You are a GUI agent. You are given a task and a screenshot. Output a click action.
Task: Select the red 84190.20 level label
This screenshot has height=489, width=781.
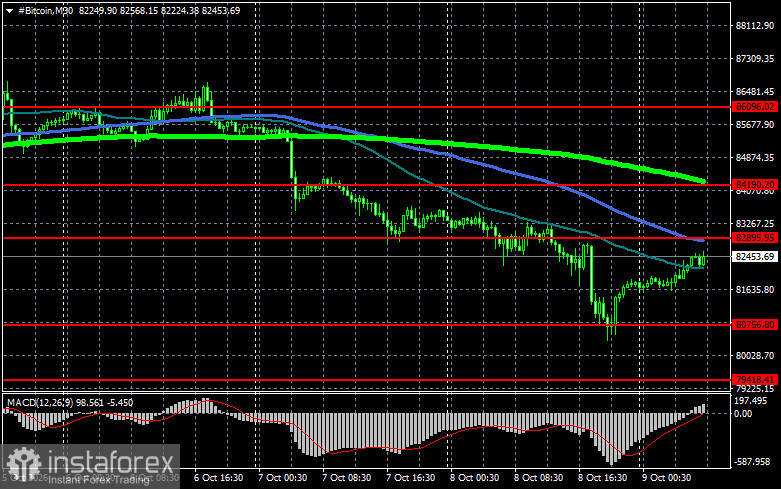pos(755,184)
